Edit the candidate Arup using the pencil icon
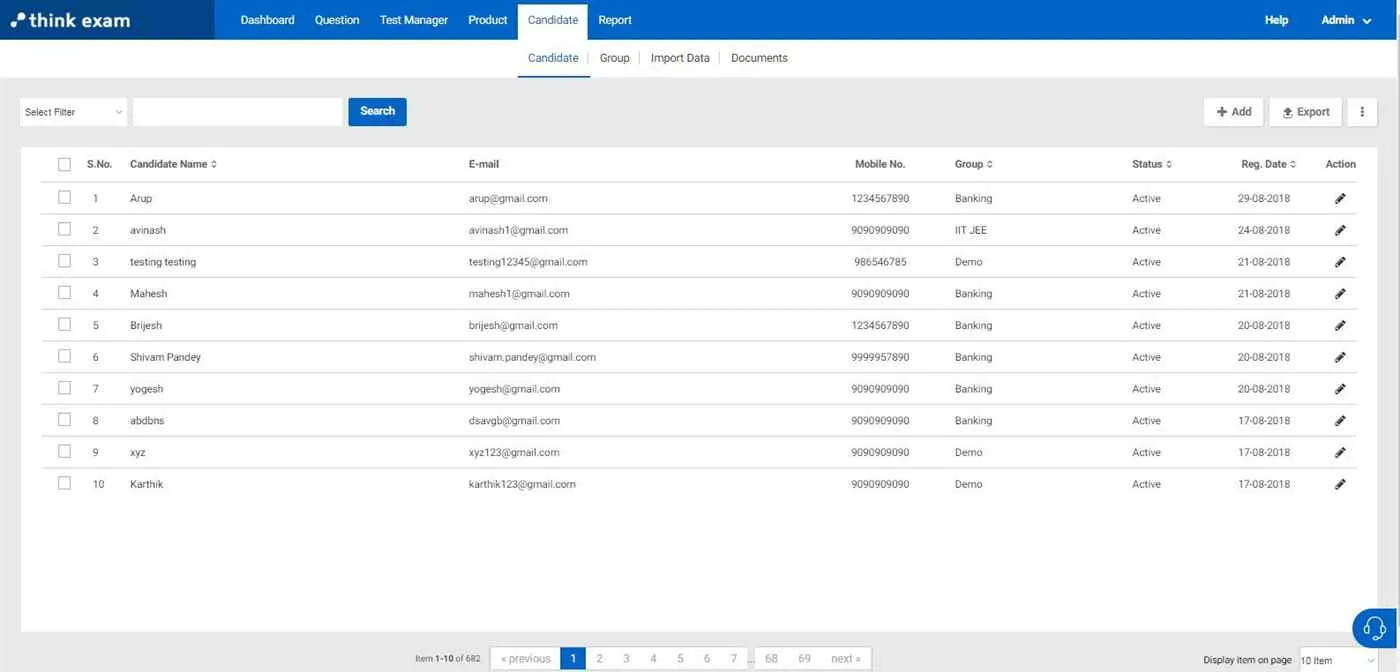 pos(1340,198)
